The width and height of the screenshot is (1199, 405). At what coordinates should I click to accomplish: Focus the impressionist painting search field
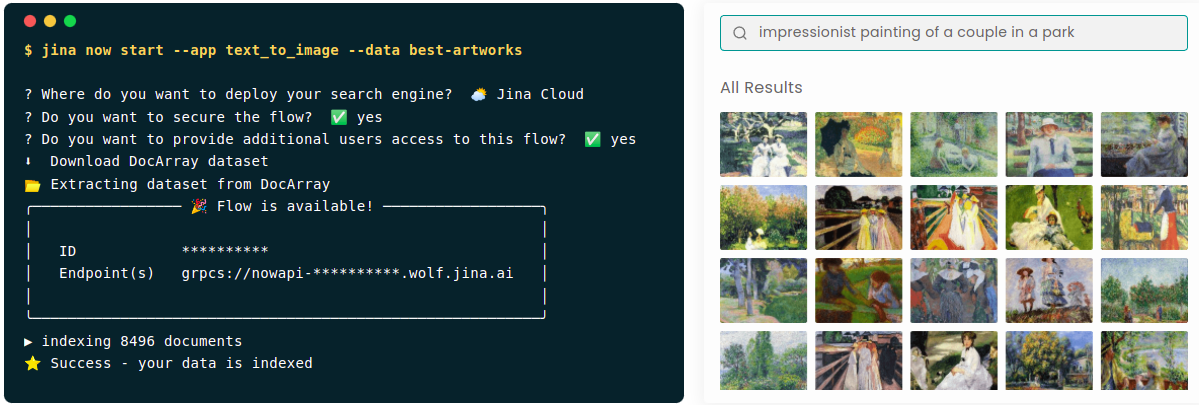pyautogui.click(x=954, y=33)
